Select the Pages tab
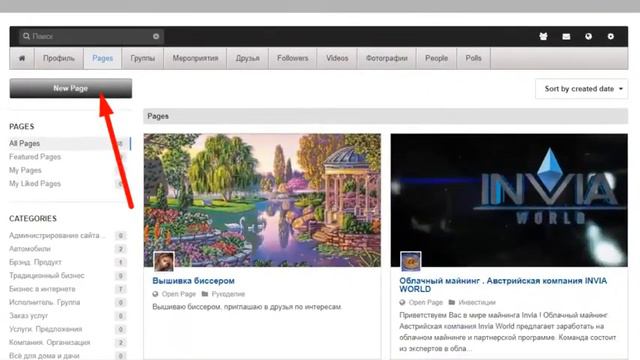The image size is (640, 360). pos(102,58)
